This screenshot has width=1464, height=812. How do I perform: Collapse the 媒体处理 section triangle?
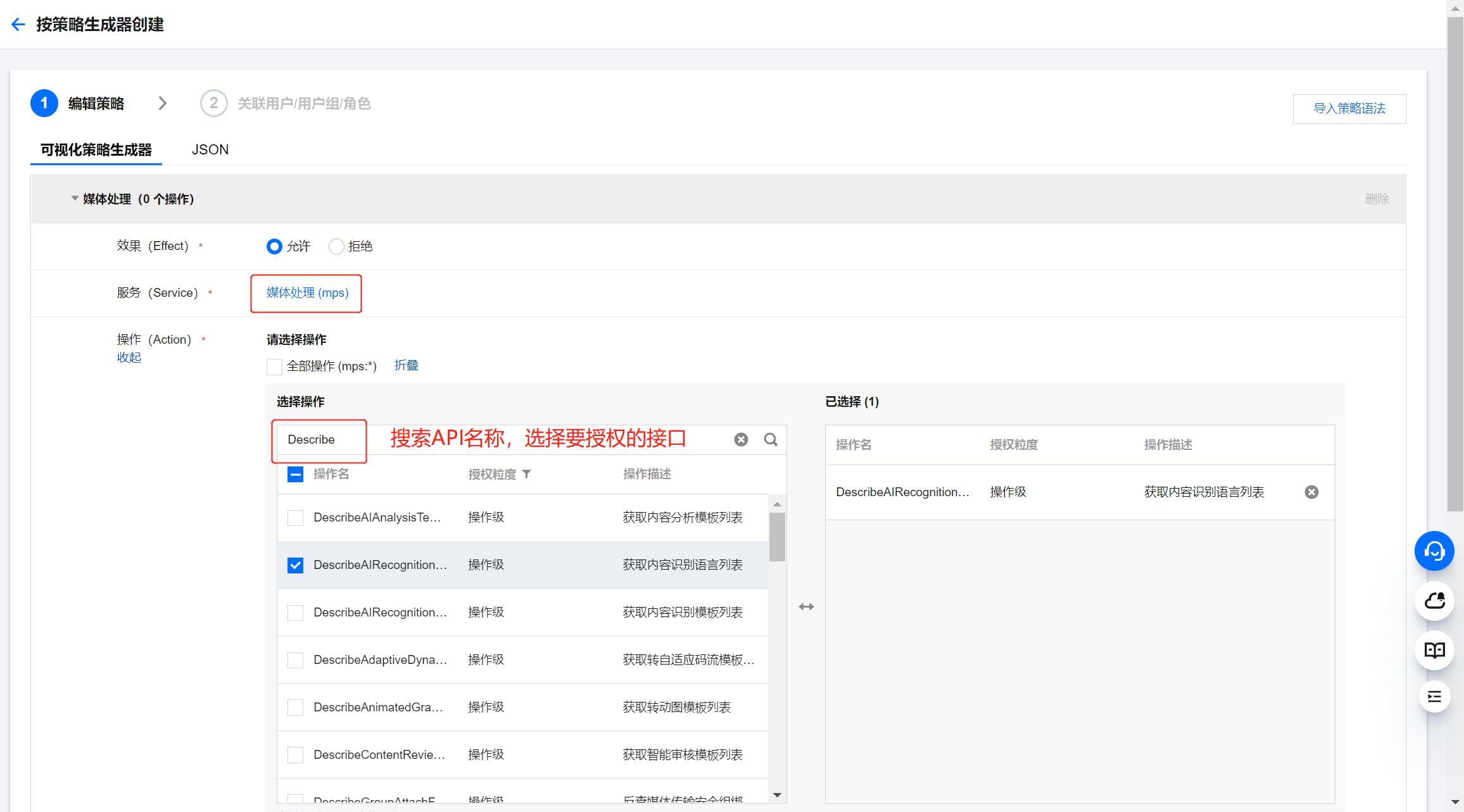(x=75, y=199)
